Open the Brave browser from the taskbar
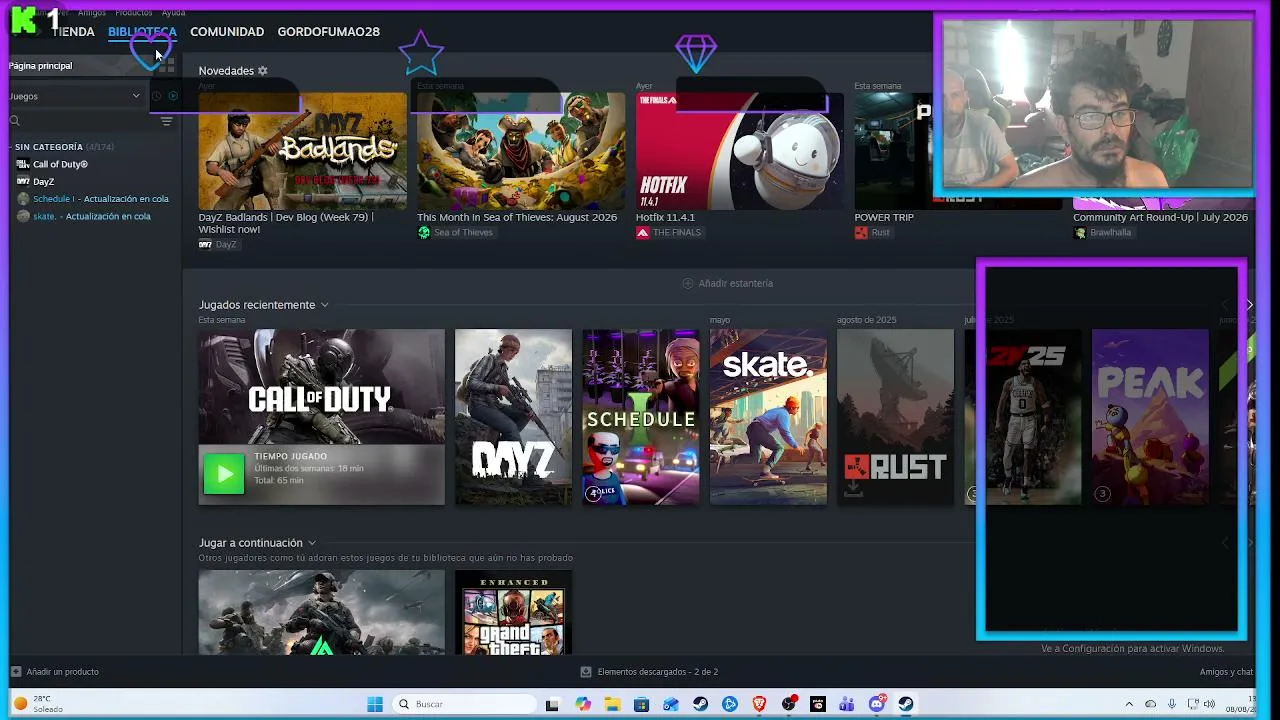 759,704
